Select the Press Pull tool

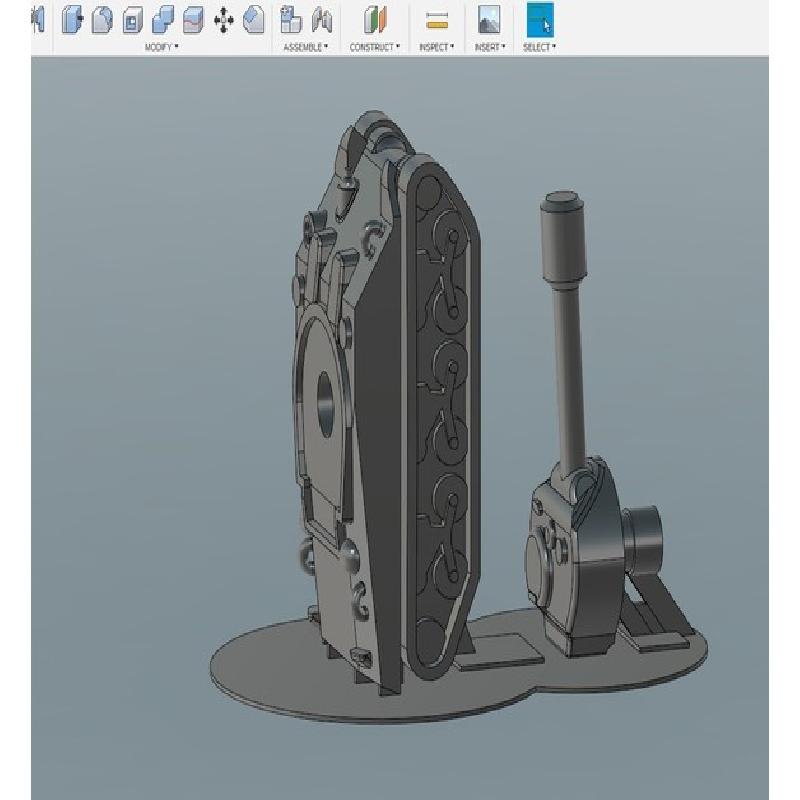(x=71, y=20)
